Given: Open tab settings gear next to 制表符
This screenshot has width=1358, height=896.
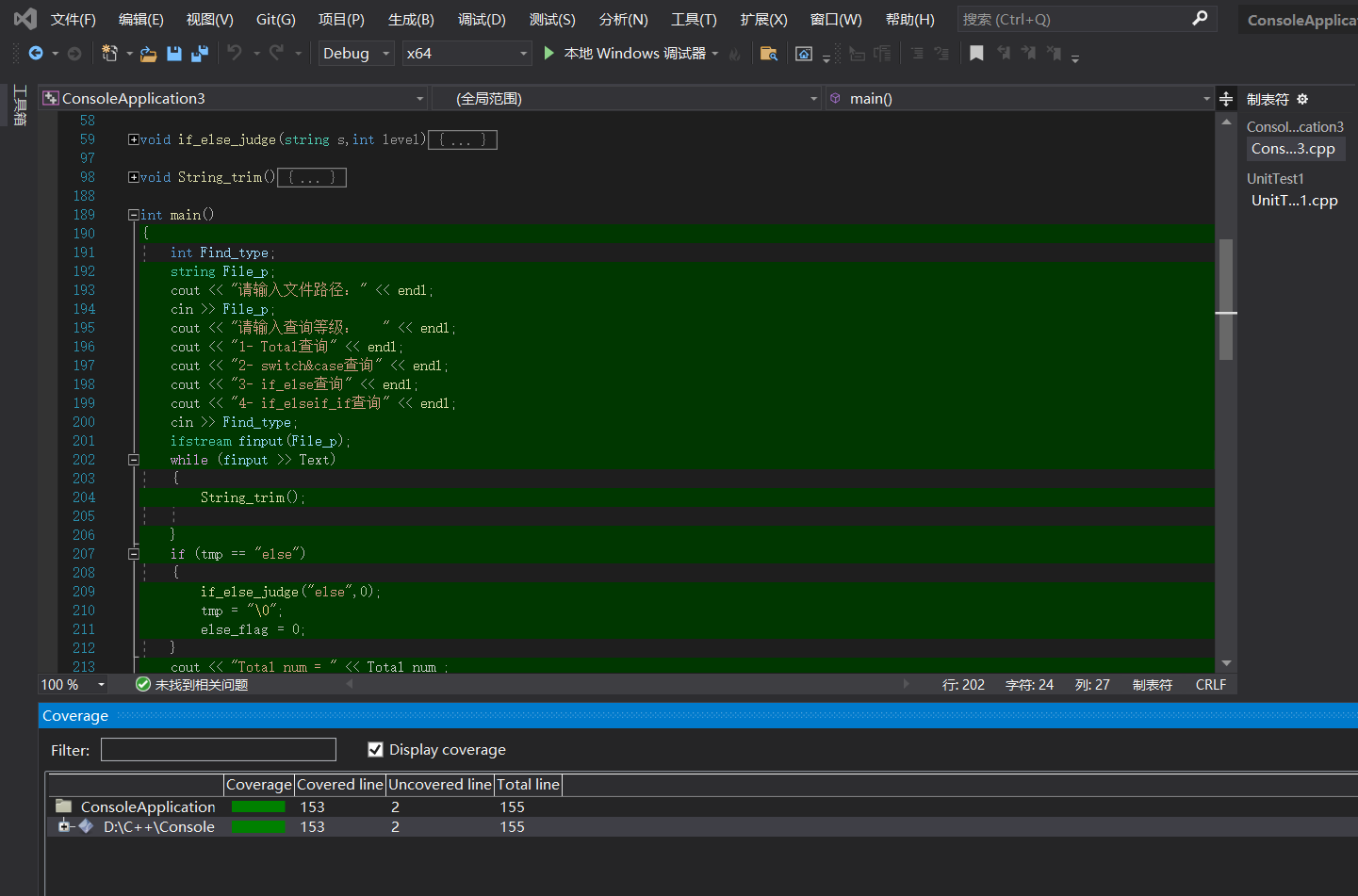Looking at the screenshot, I should 1302,99.
